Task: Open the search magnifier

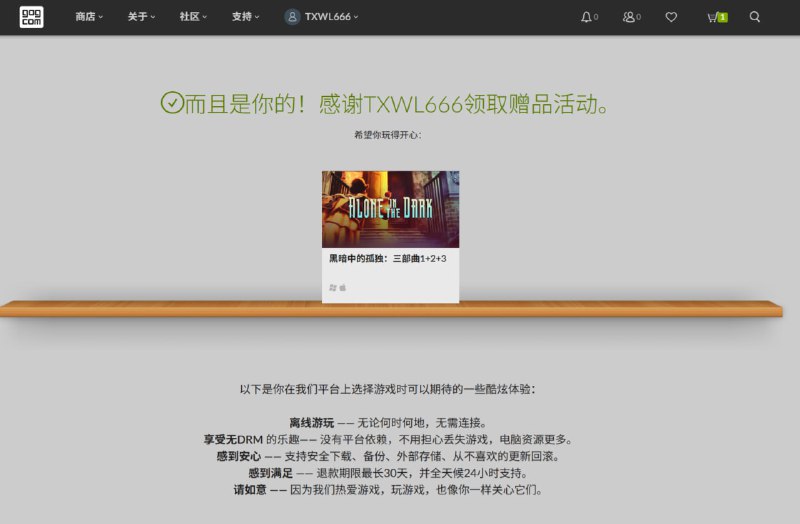Action: (755, 17)
